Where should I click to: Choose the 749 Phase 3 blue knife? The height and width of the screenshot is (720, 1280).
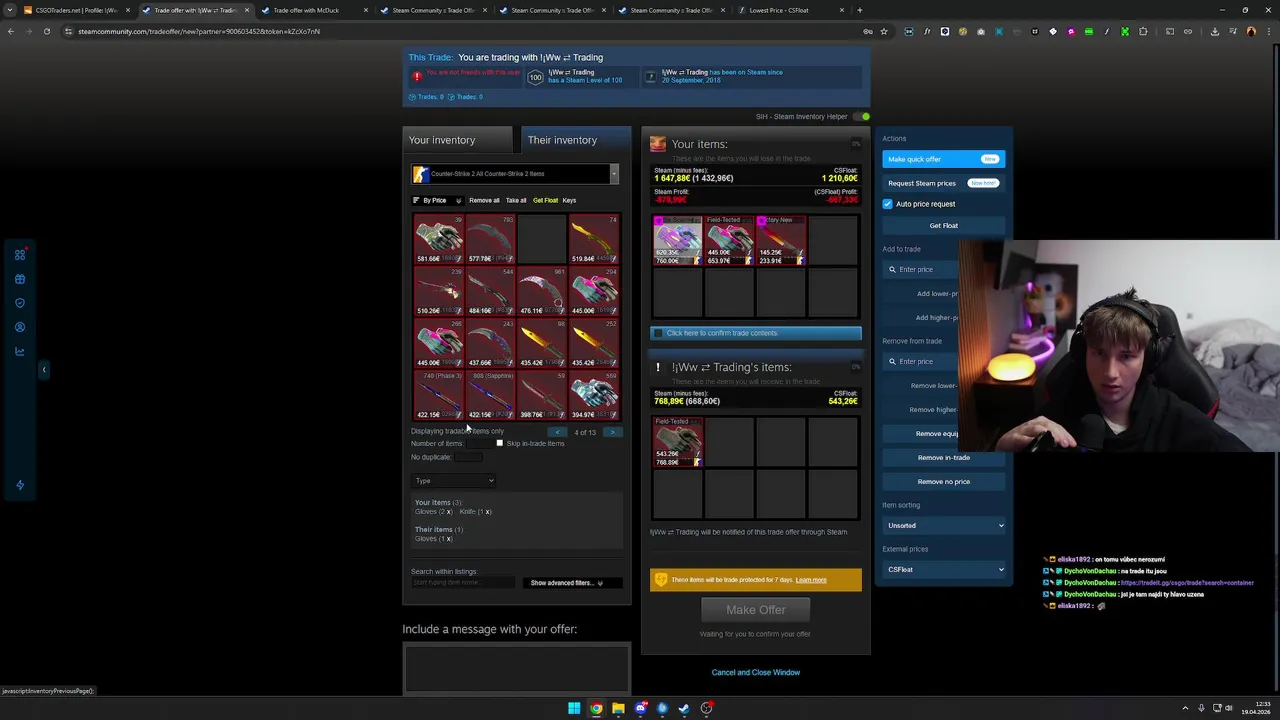pyautogui.click(x=439, y=395)
